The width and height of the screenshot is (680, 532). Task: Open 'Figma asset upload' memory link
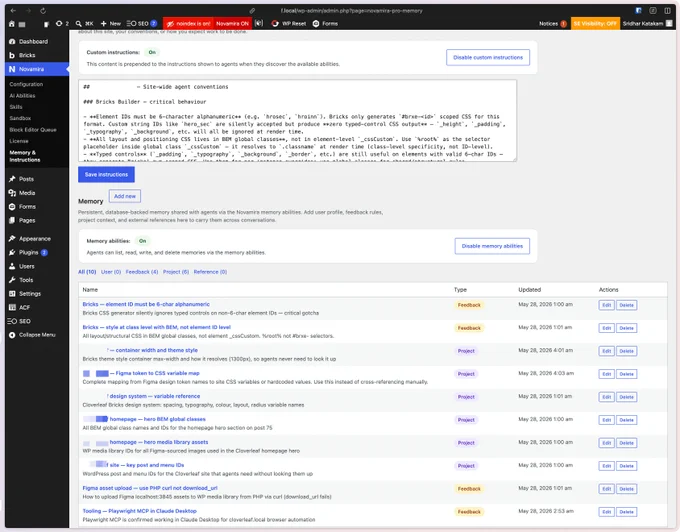150,488
